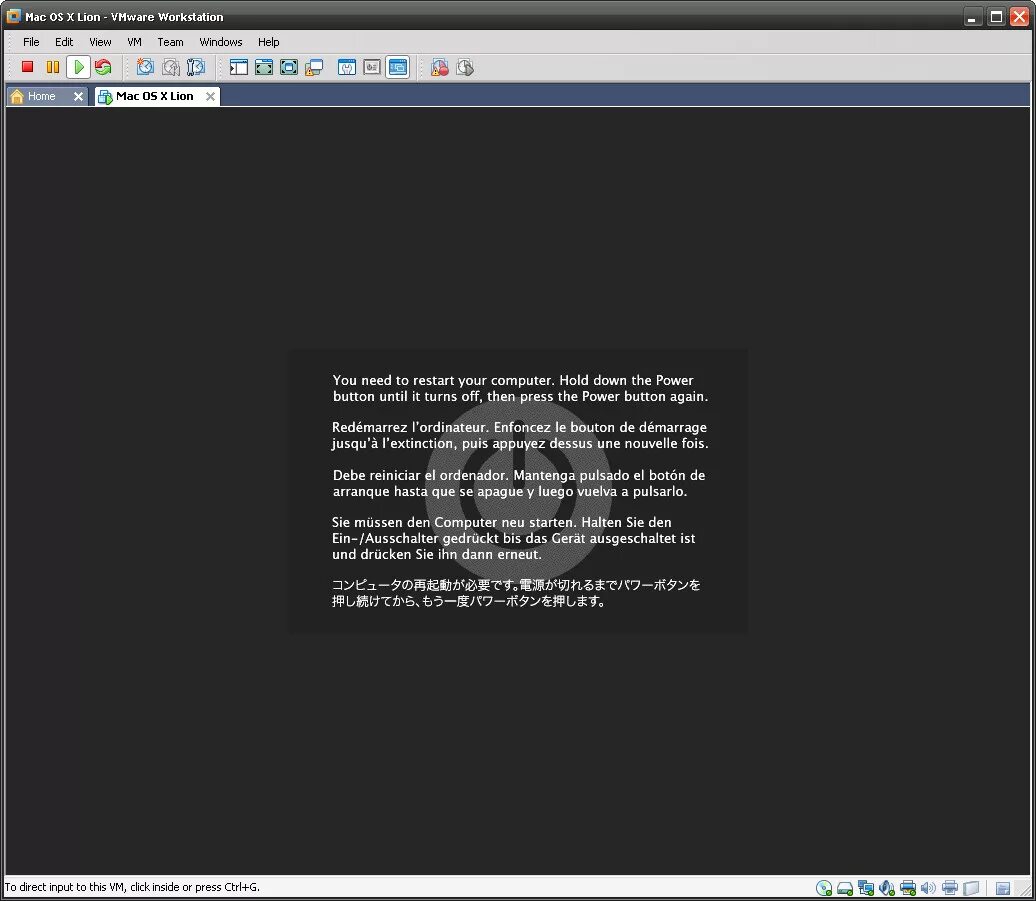Reset the virtual machine with the restart icon
The height and width of the screenshot is (901, 1036).
tap(103, 67)
